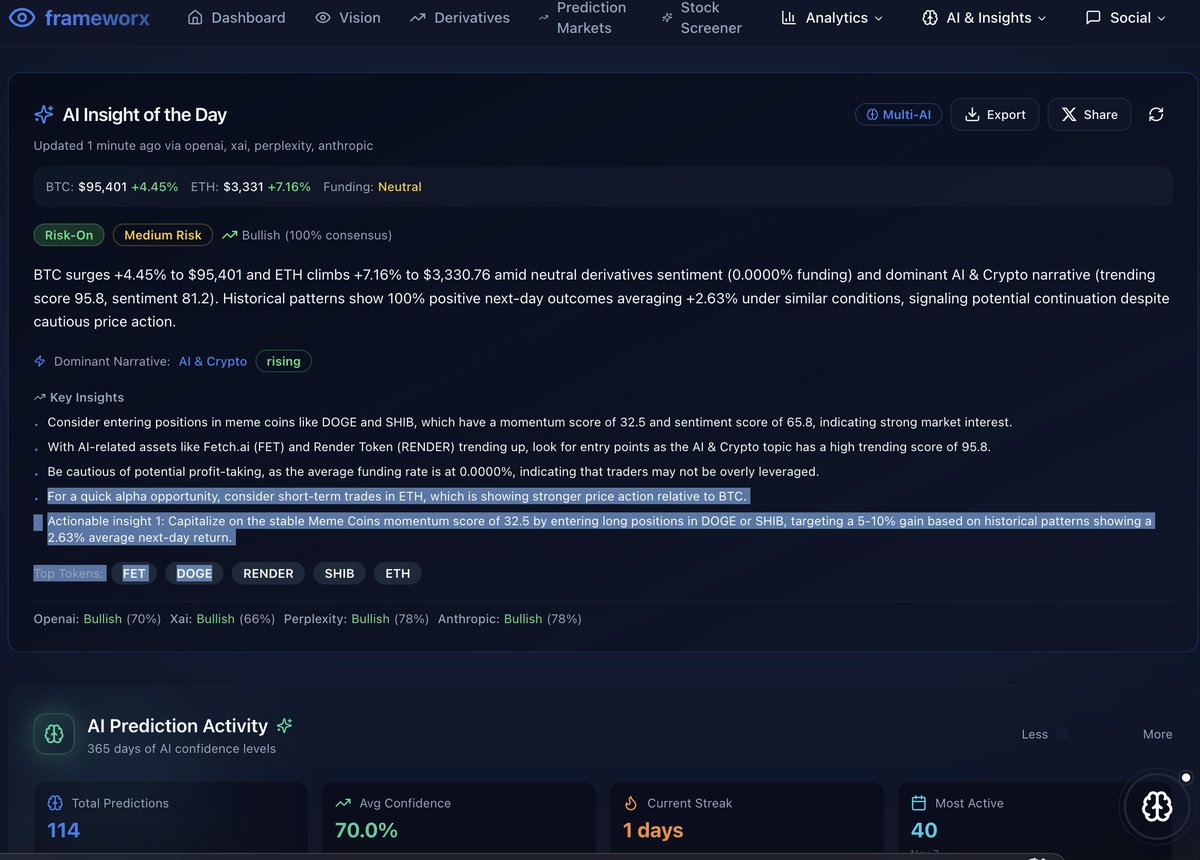Click the Total Predictions brain icon
The image size is (1200, 860).
pyautogui.click(x=56, y=803)
